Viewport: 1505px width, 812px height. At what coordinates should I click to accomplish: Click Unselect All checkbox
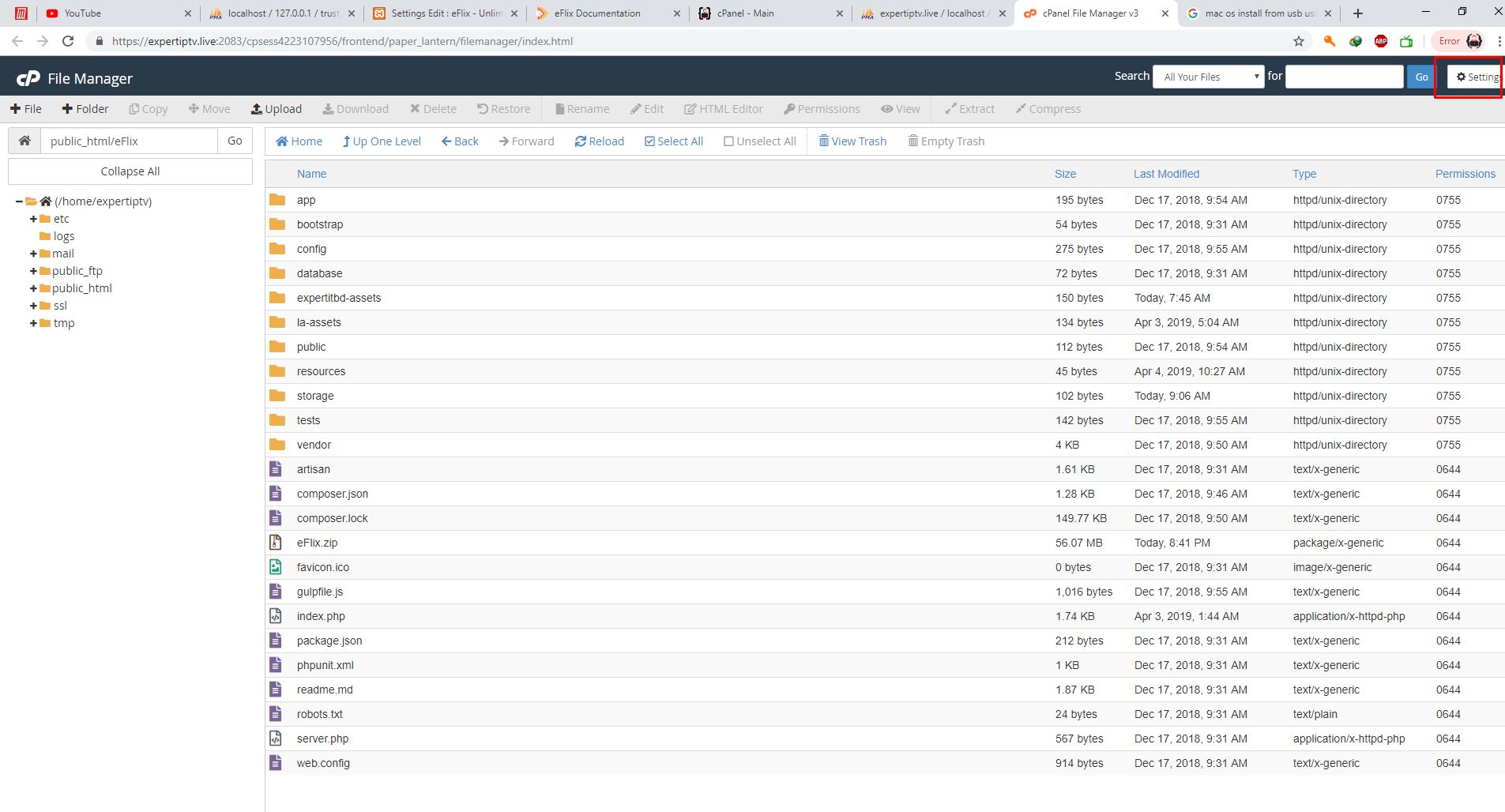point(760,141)
